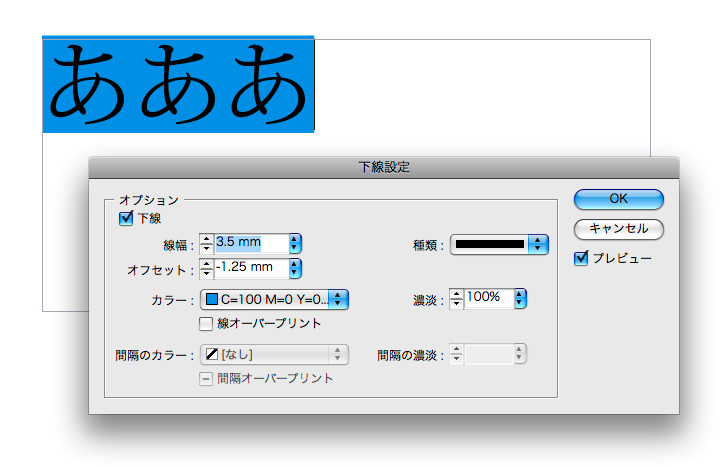The image size is (720, 467).
Task: Toggle the 下線 checkbox
Action: (126, 218)
